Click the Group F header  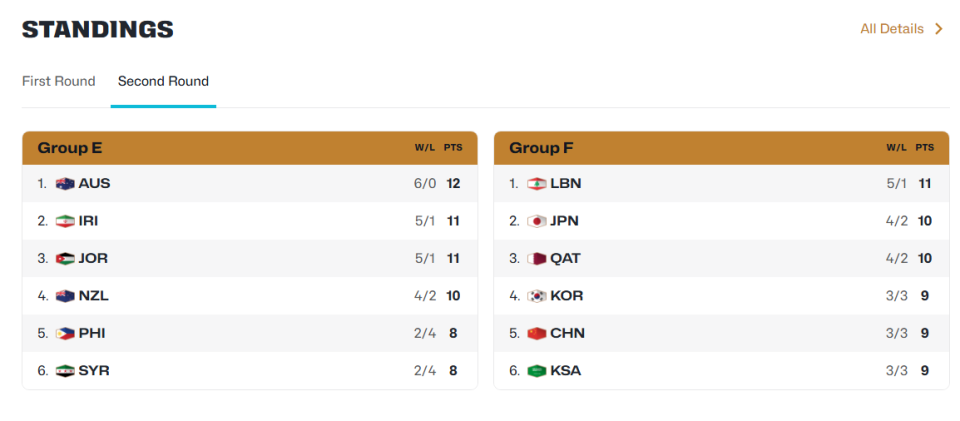click(721, 148)
